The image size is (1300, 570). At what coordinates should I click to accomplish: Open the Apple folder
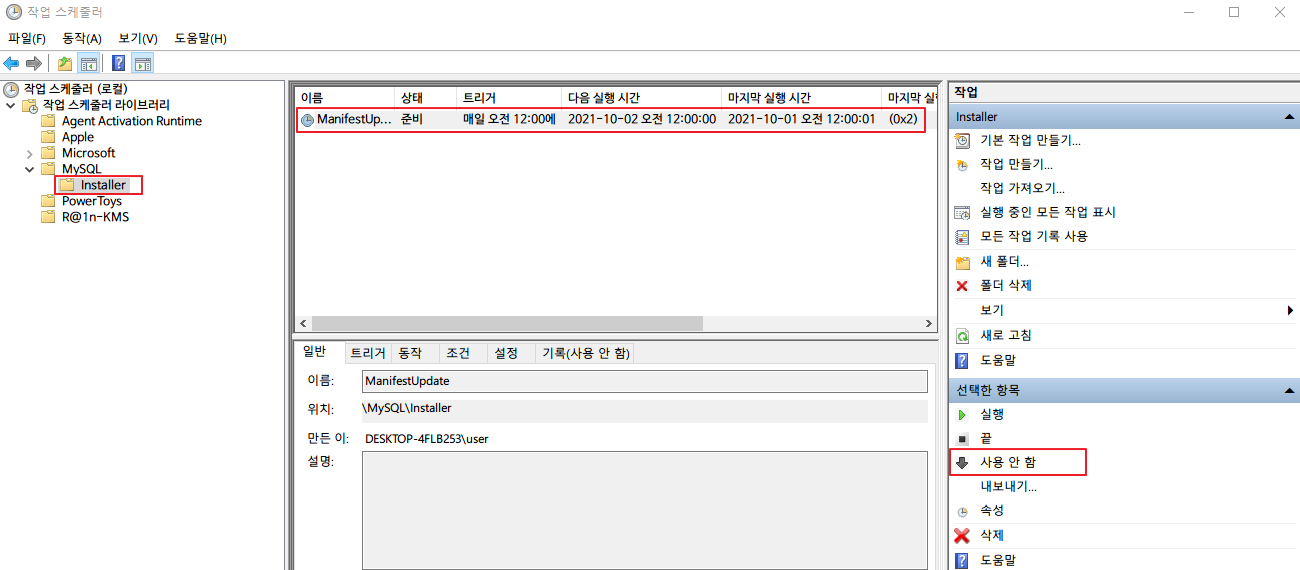click(x=78, y=137)
